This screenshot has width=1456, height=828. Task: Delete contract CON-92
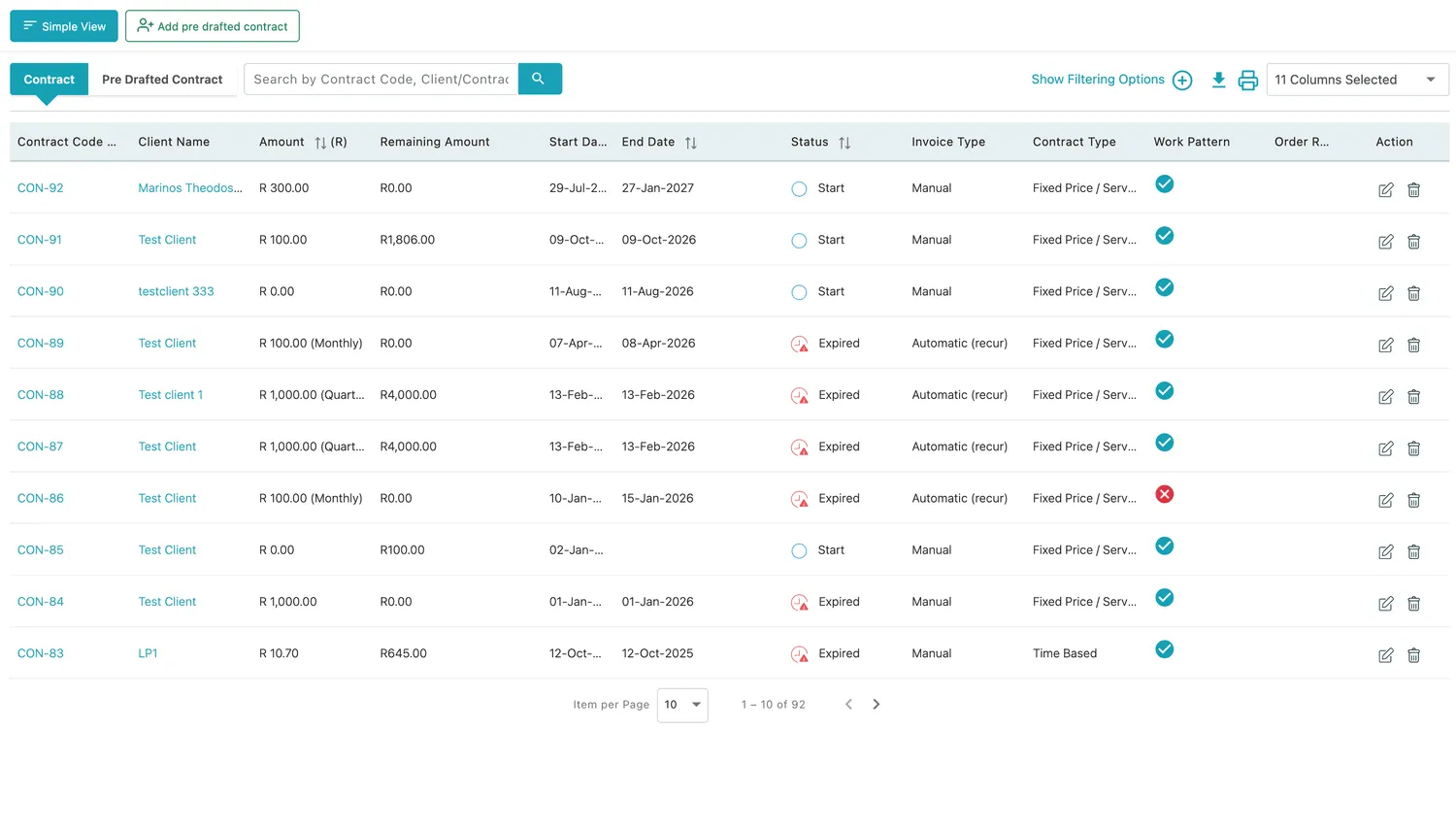click(x=1413, y=190)
